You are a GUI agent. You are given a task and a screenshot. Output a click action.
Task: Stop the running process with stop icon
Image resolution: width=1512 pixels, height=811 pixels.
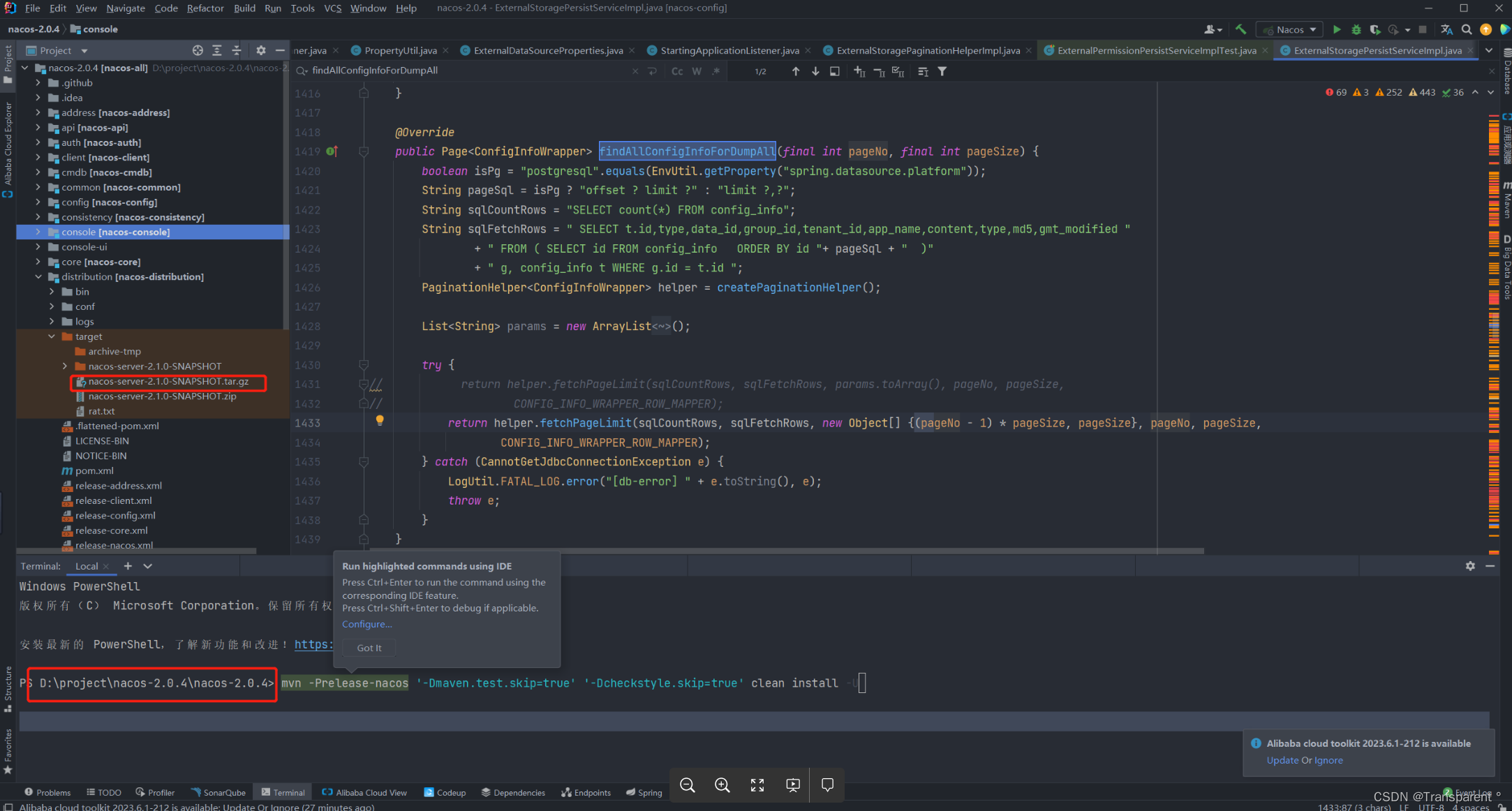coord(1424,29)
